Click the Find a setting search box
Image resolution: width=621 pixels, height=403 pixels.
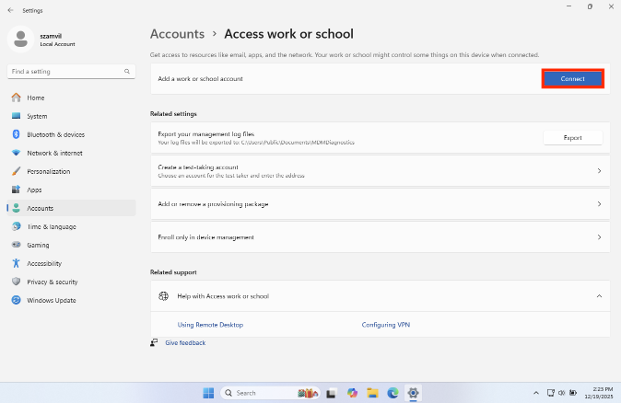[68, 72]
